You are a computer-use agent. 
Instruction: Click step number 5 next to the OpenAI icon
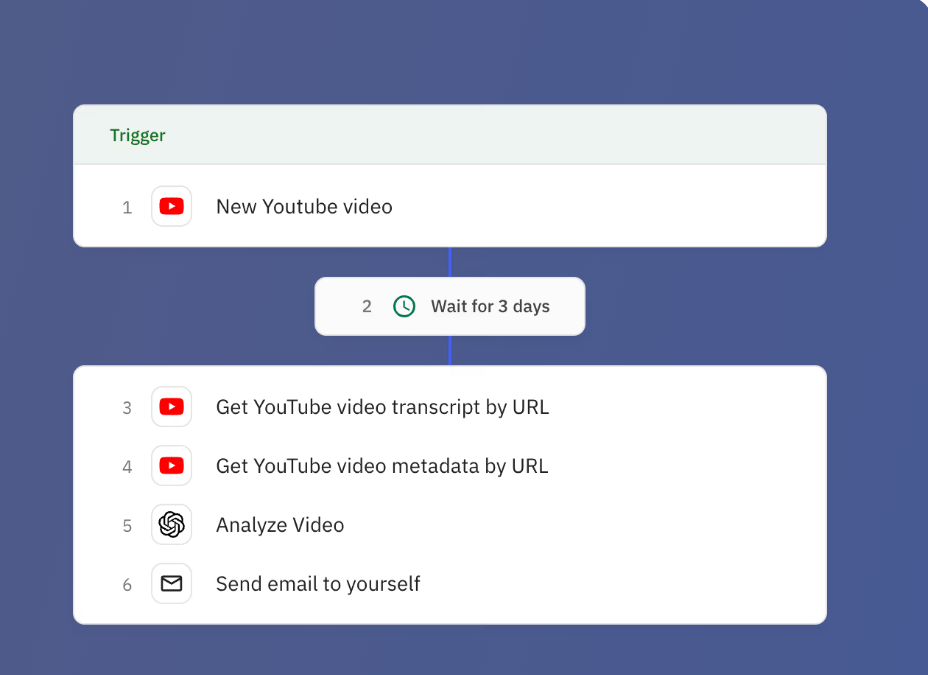127,526
